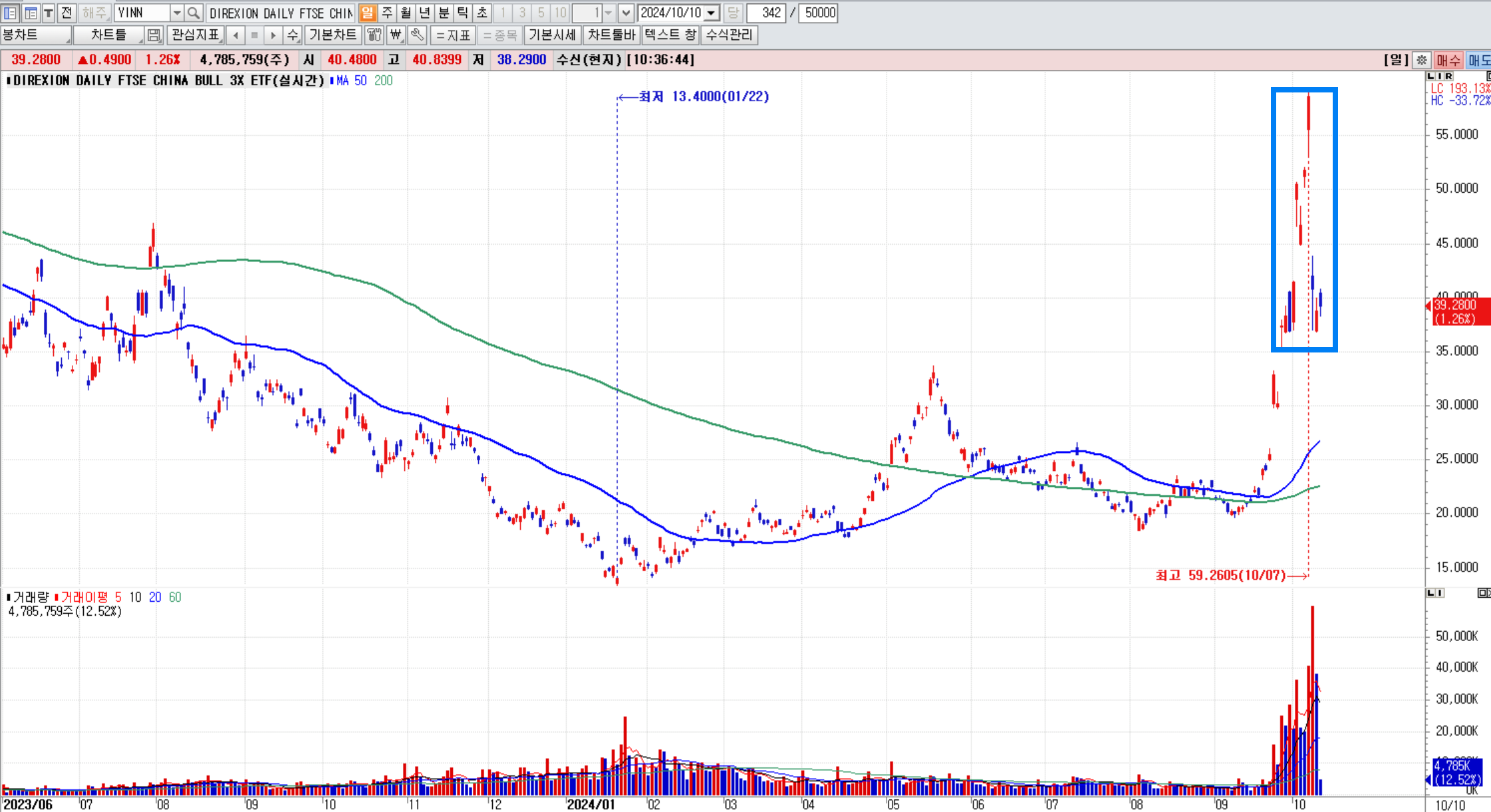Open the chart settings gear icon

(x=1421, y=60)
